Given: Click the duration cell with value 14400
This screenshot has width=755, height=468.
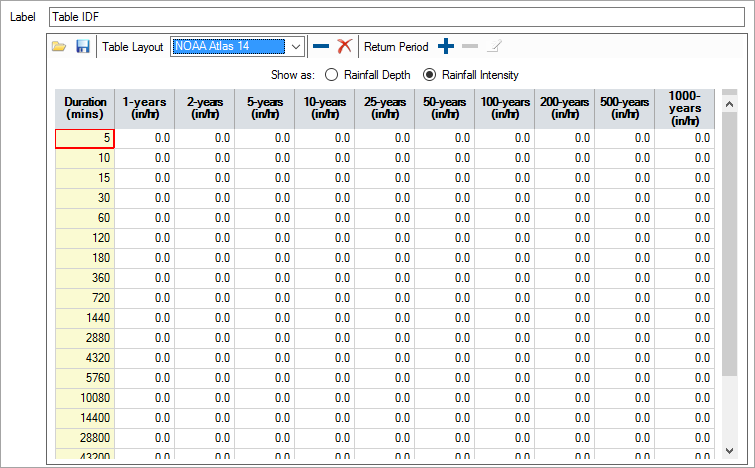Looking at the screenshot, I should [x=85, y=418].
